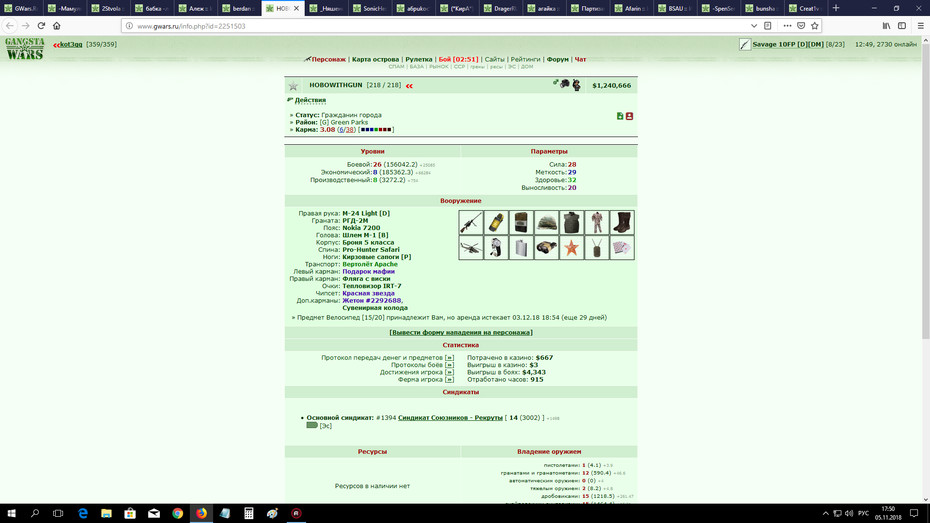930x523 pixels.
Task: Click Вывести форму нападения на персонажа link
Action: pos(461,333)
